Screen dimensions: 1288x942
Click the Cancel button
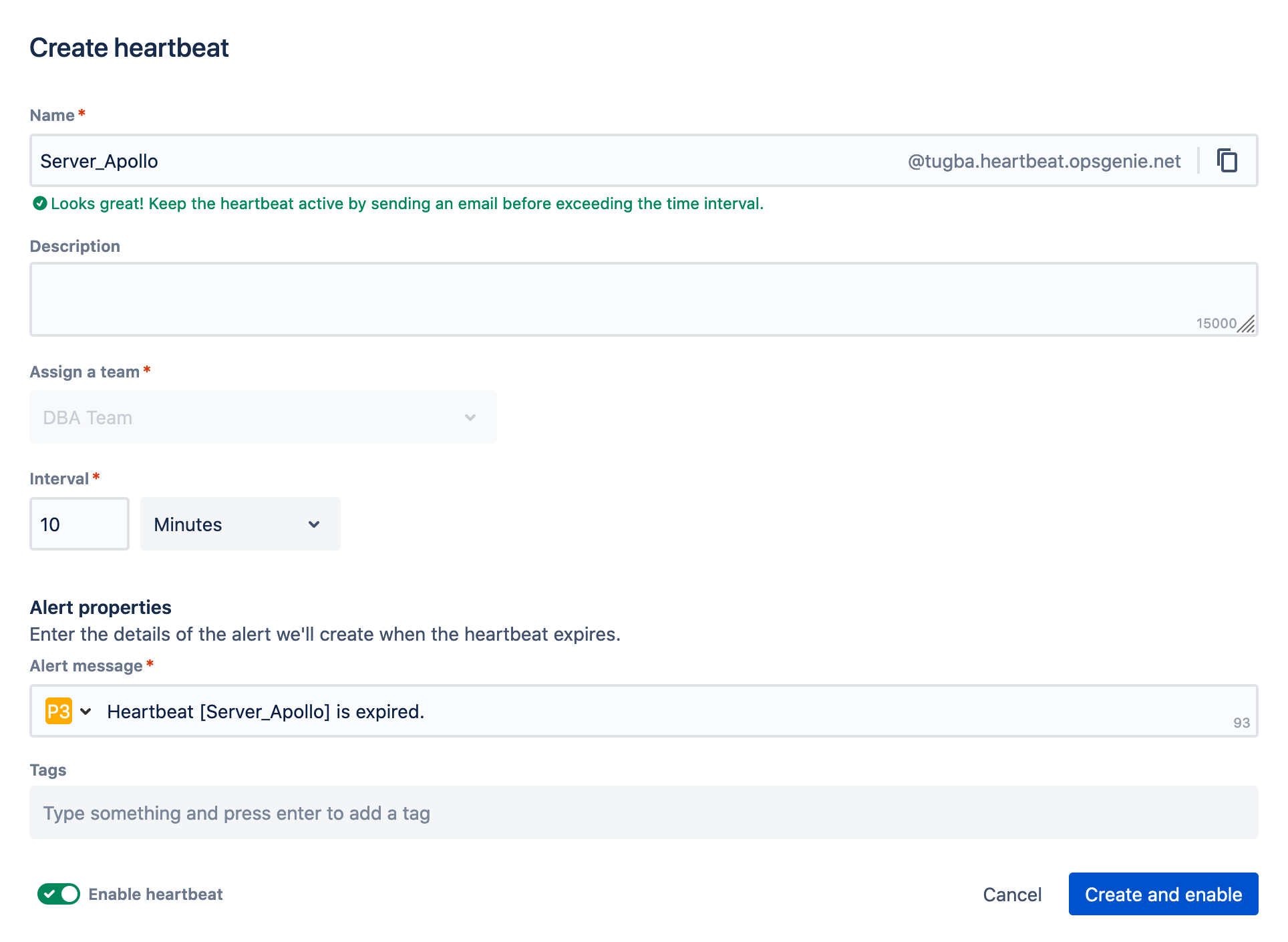click(1012, 893)
